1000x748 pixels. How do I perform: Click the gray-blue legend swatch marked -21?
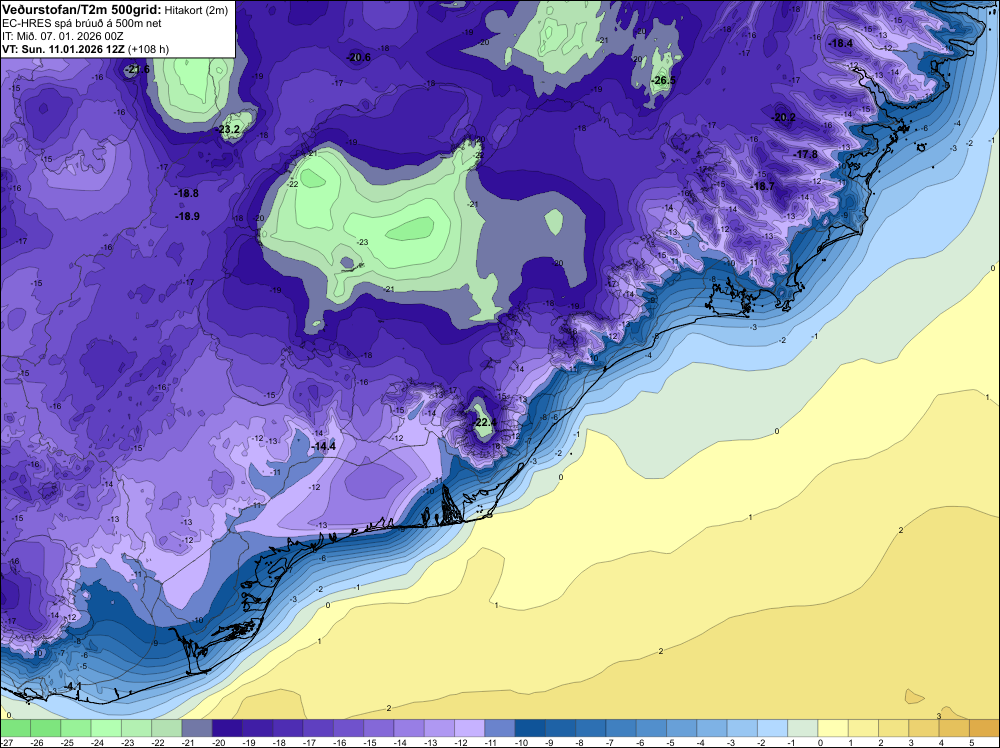pyautogui.click(x=196, y=728)
